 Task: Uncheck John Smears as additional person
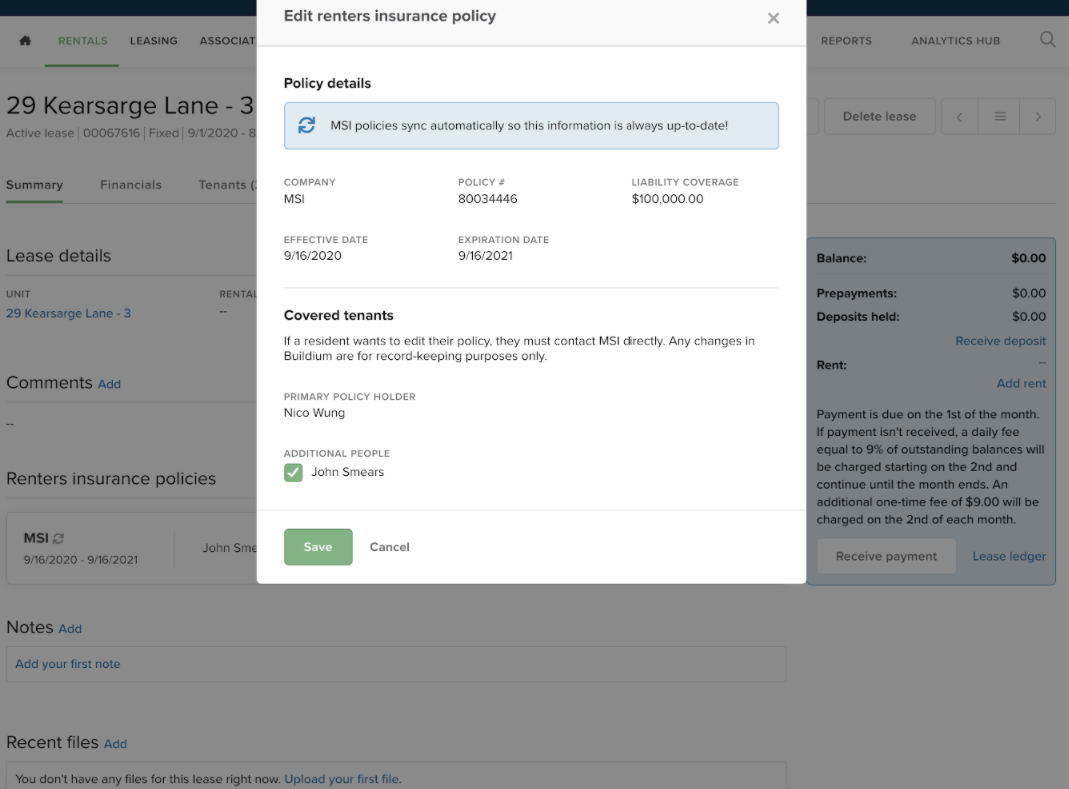pyautogui.click(x=293, y=473)
